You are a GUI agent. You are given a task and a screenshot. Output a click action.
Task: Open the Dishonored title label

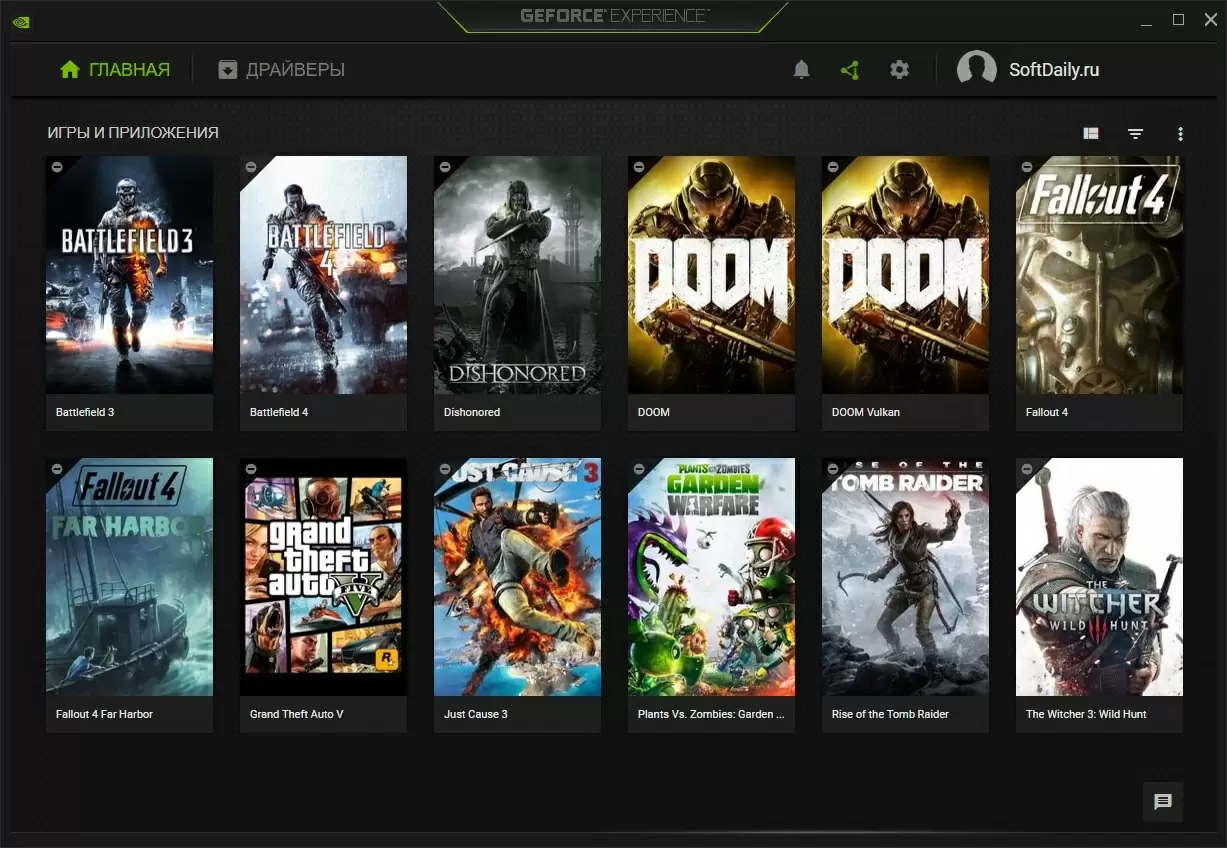472,412
